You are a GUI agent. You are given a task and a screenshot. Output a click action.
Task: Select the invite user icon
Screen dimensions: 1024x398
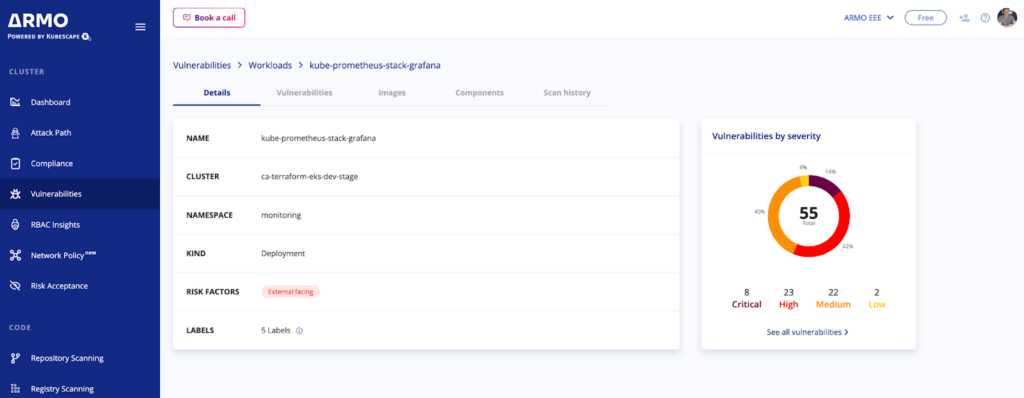[x=964, y=18]
